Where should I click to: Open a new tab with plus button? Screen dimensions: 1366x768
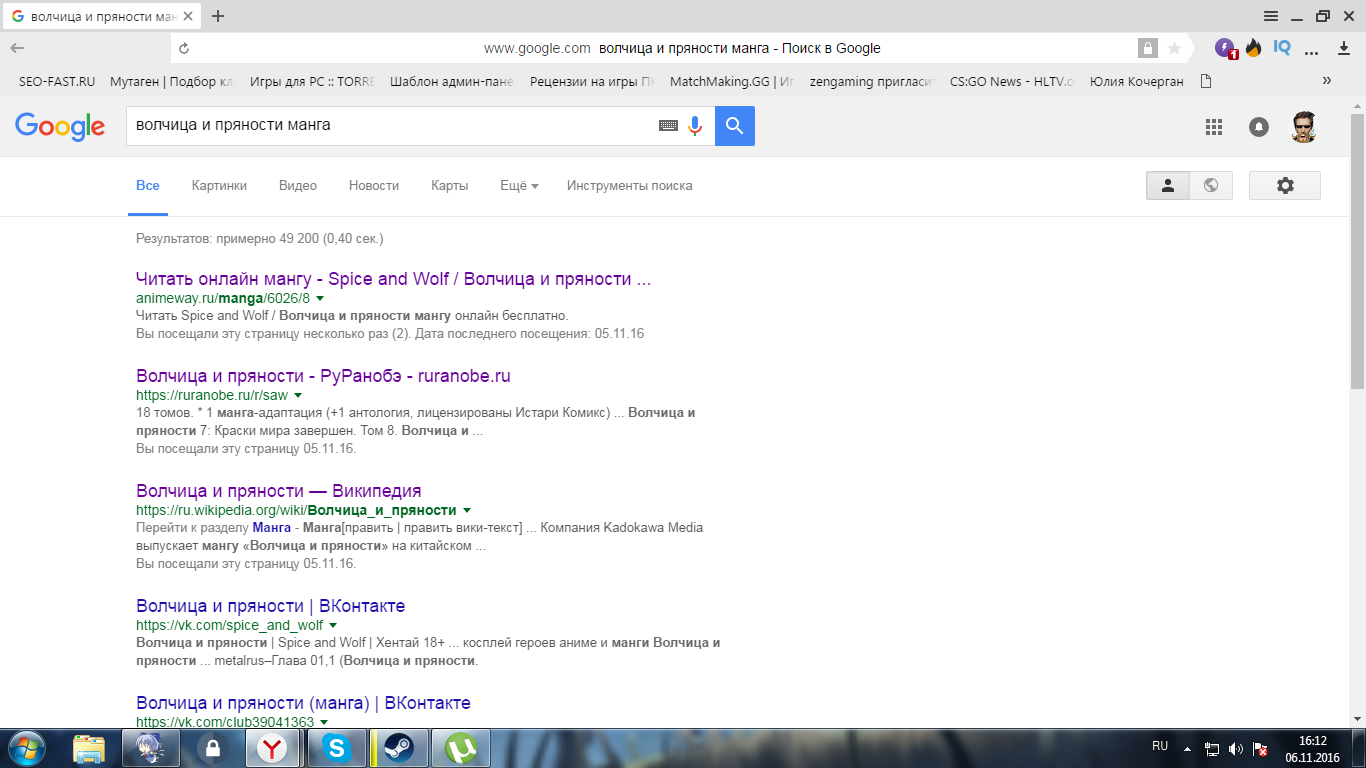tap(218, 16)
